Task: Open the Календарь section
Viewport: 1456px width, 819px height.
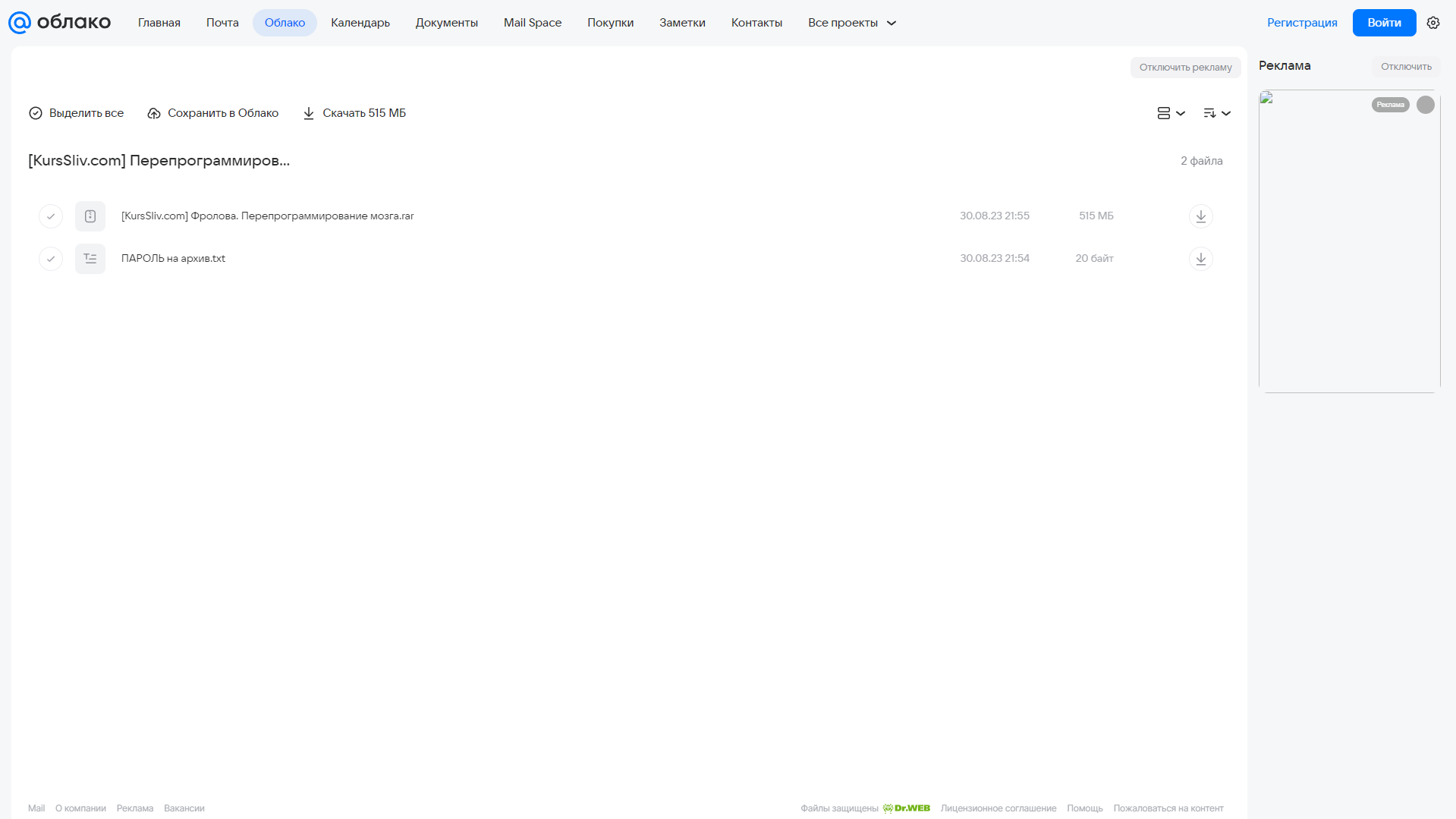Action: tap(360, 23)
